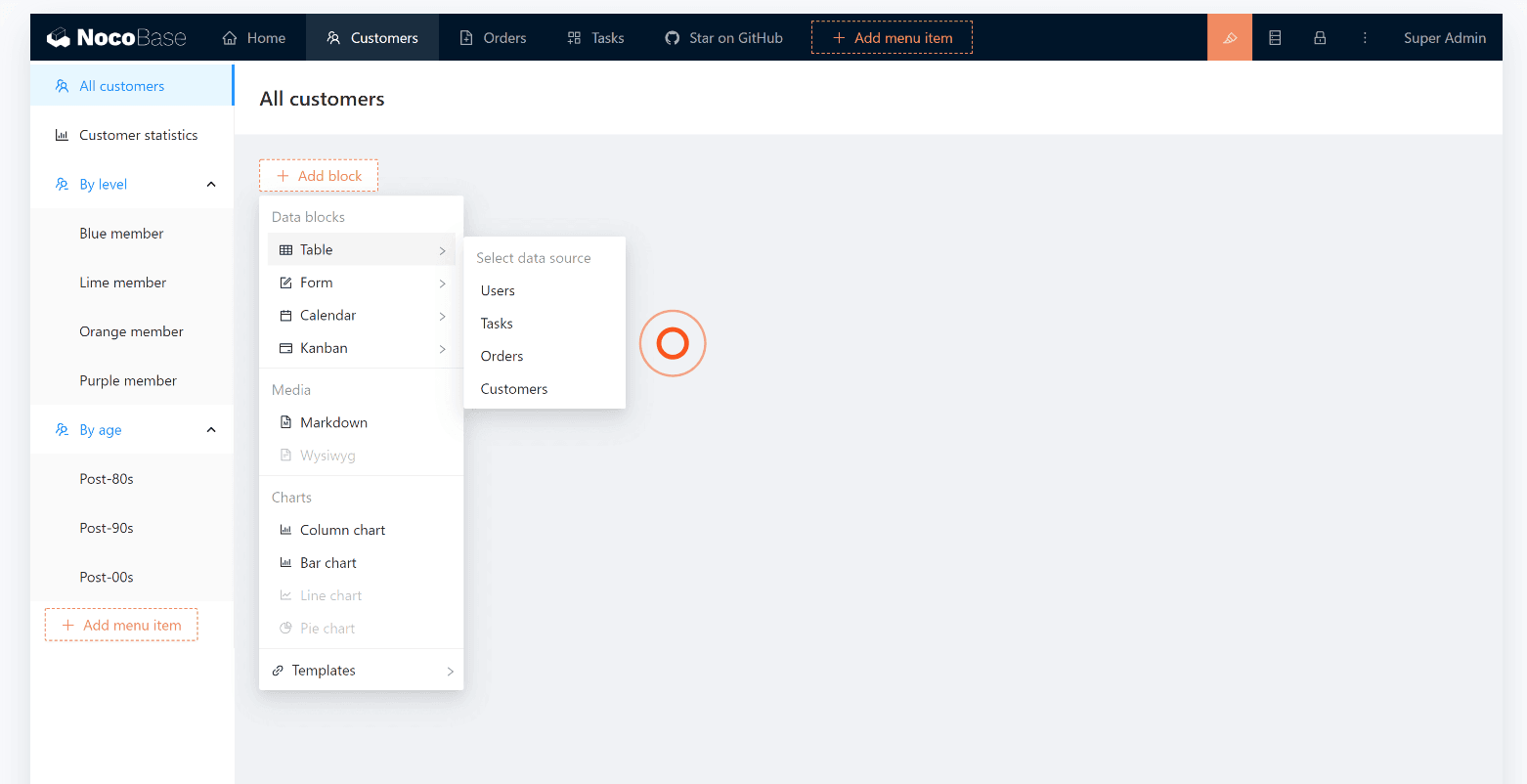
Task: Open the plugin settings icon beside the lock
Action: 1275,37
